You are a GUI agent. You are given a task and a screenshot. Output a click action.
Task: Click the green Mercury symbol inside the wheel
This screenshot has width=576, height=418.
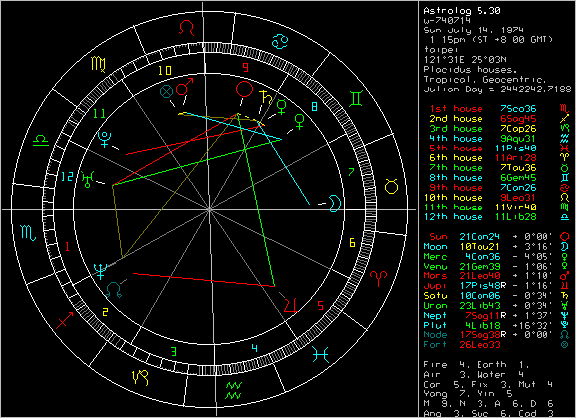click(282, 107)
